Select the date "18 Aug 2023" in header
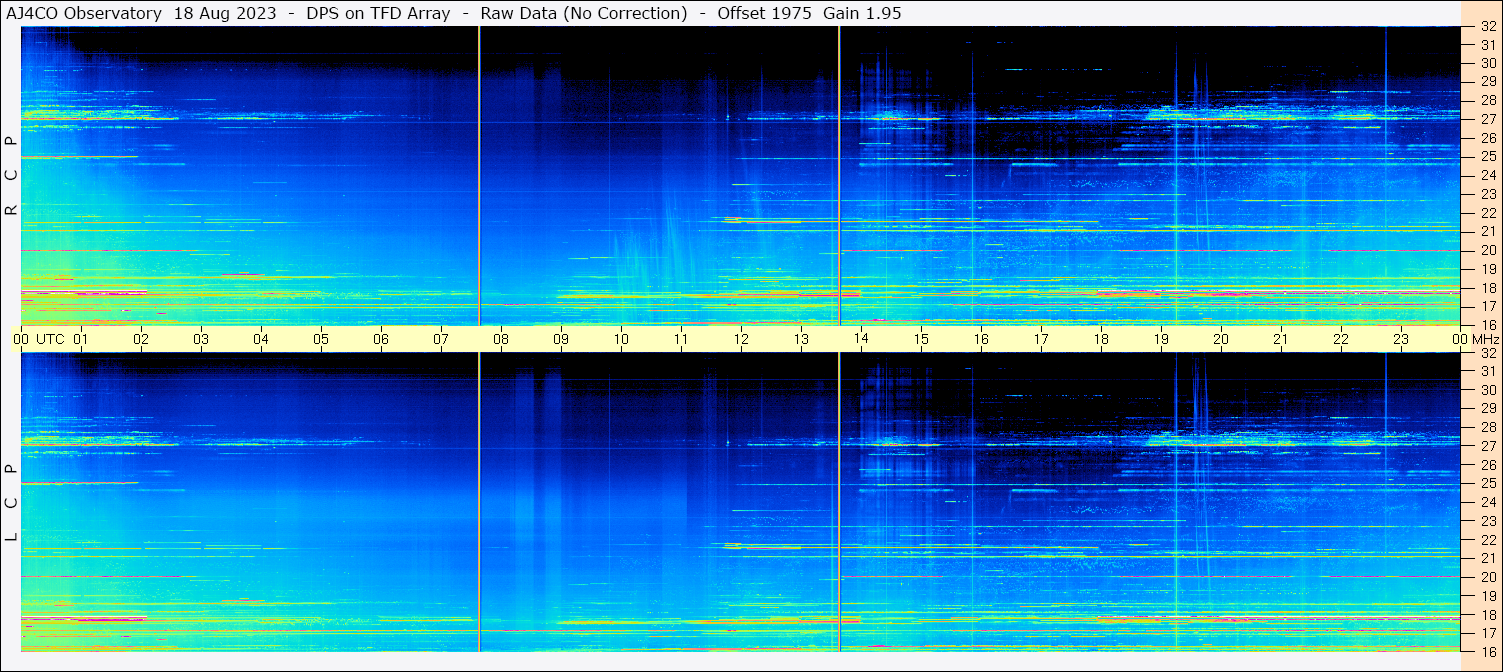The width and height of the screenshot is (1503, 672). [223, 14]
